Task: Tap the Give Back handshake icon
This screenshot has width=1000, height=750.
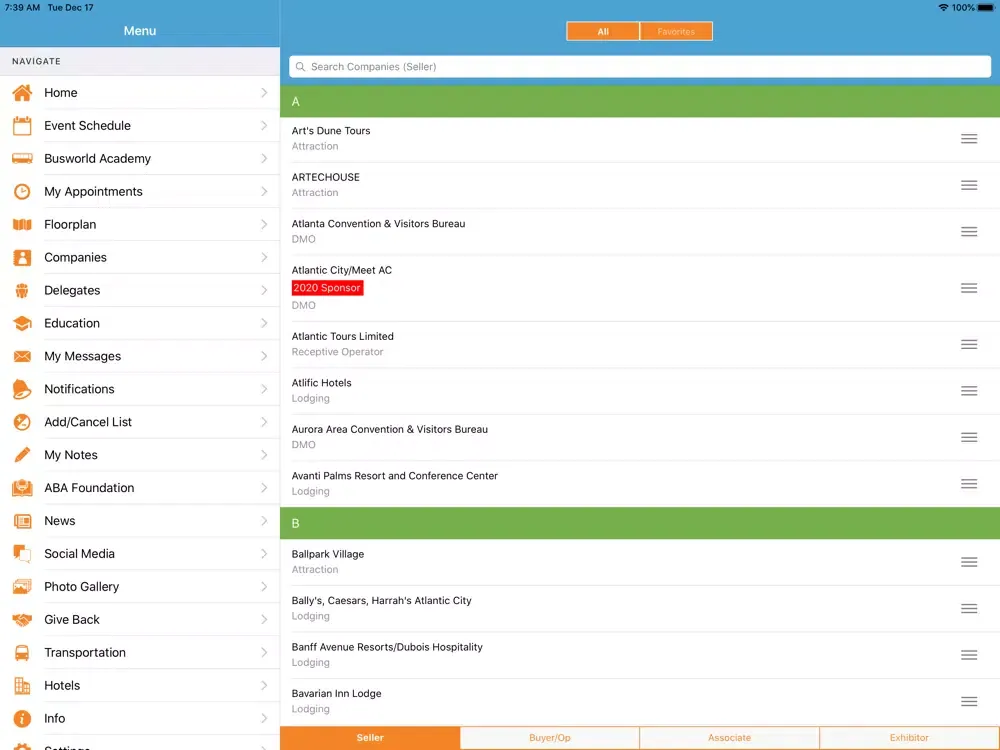Action: point(22,620)
